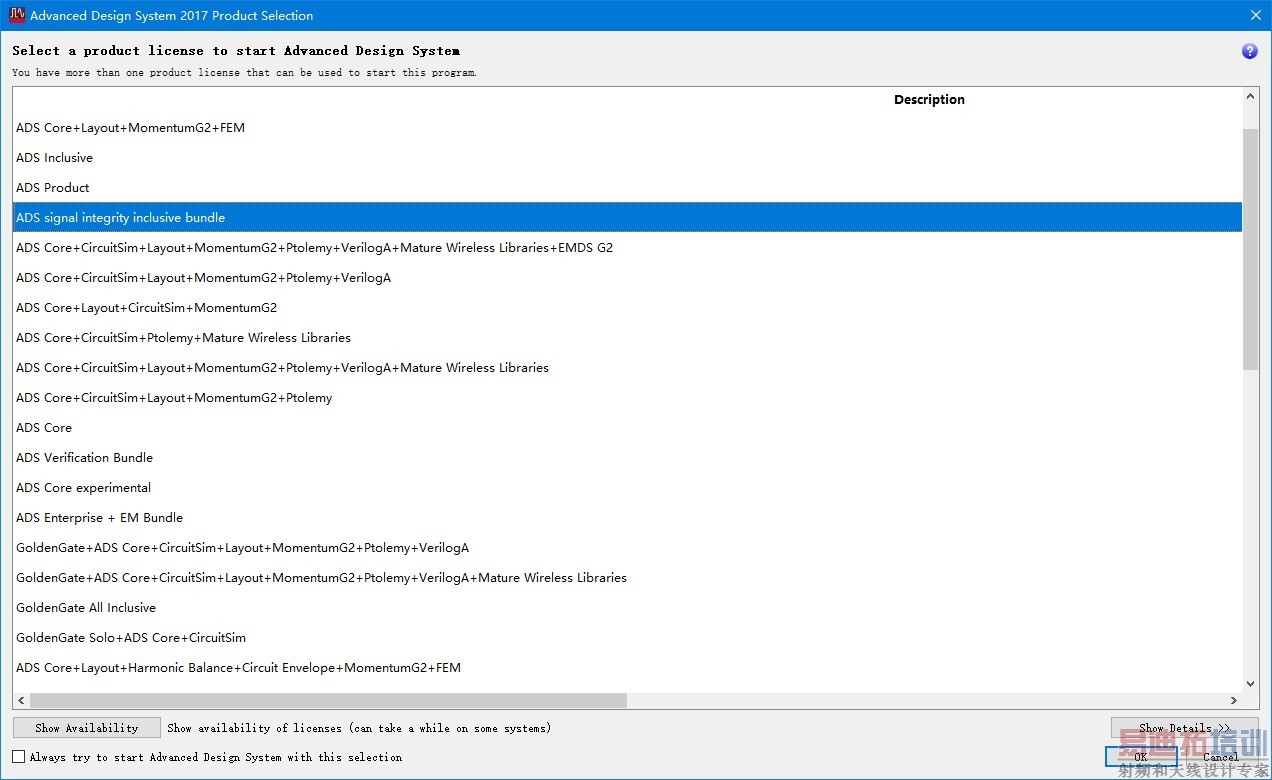Select ADS Verification Bundle license
Viewport: 1272px width, 780px height.
627,457
